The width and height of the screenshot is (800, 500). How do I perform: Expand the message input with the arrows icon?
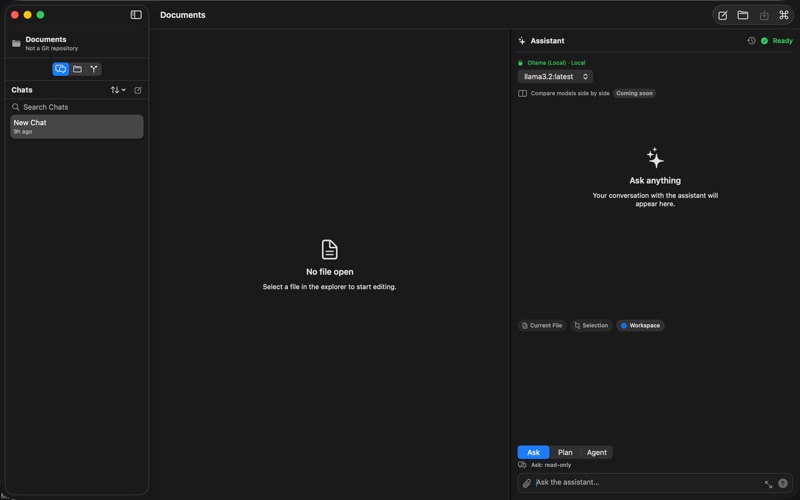(768, 484)
